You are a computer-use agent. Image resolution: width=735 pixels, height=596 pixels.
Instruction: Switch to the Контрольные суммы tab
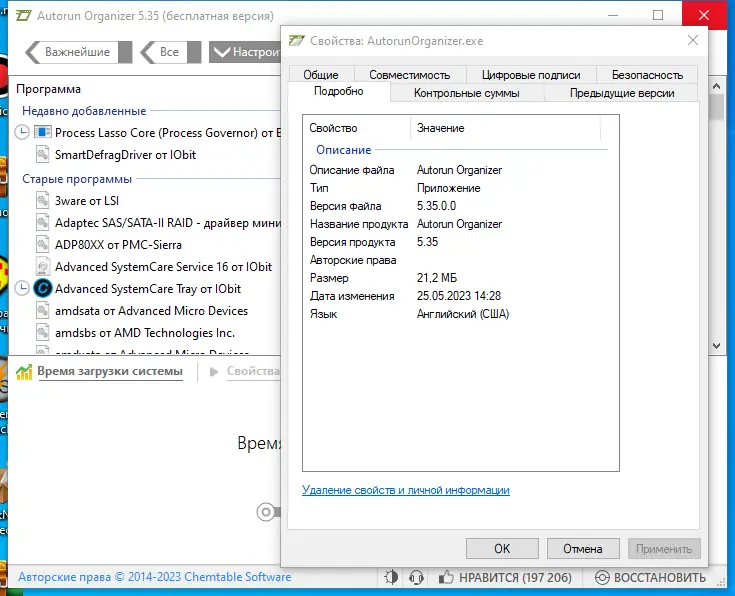pyautogui.click(x=466, y=93)
